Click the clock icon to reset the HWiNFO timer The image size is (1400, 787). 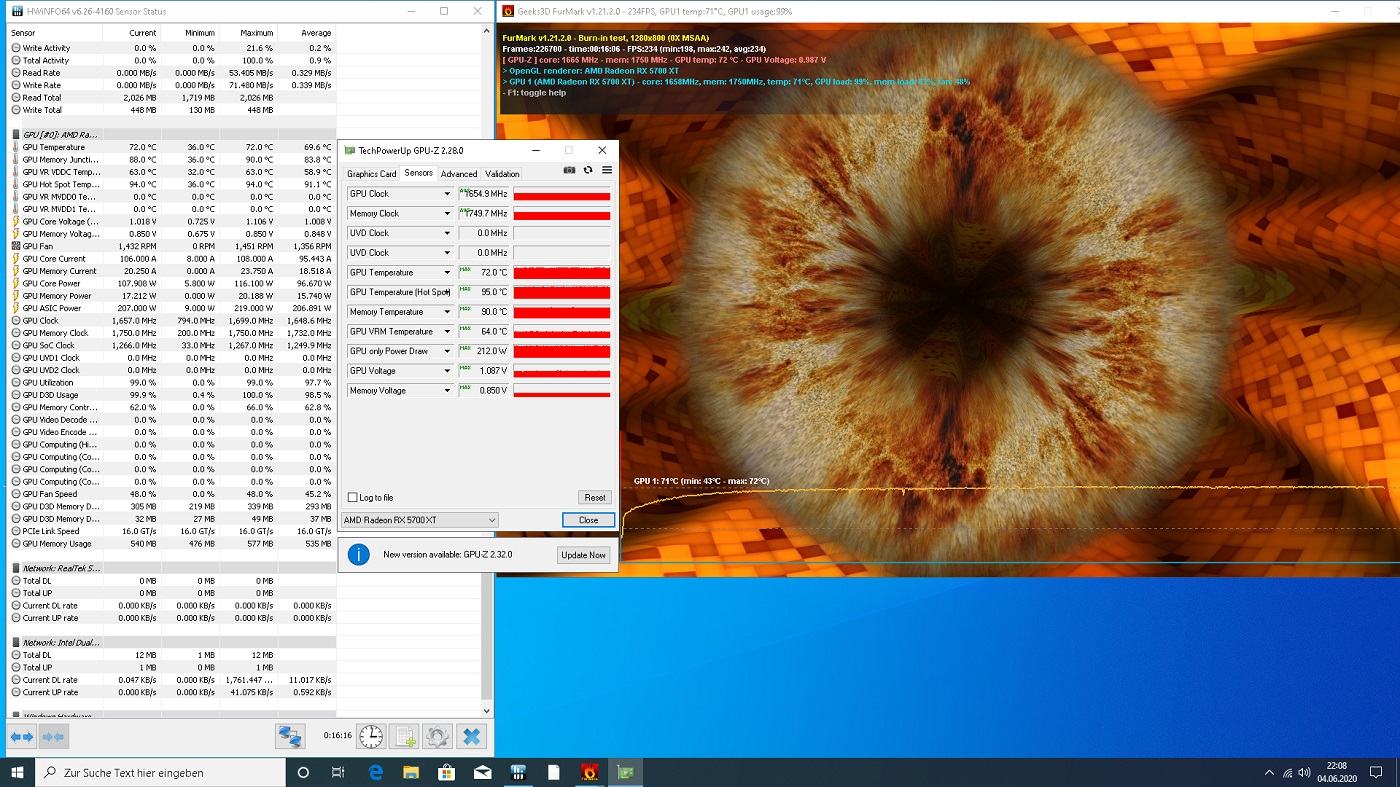[x=371, y=737]
